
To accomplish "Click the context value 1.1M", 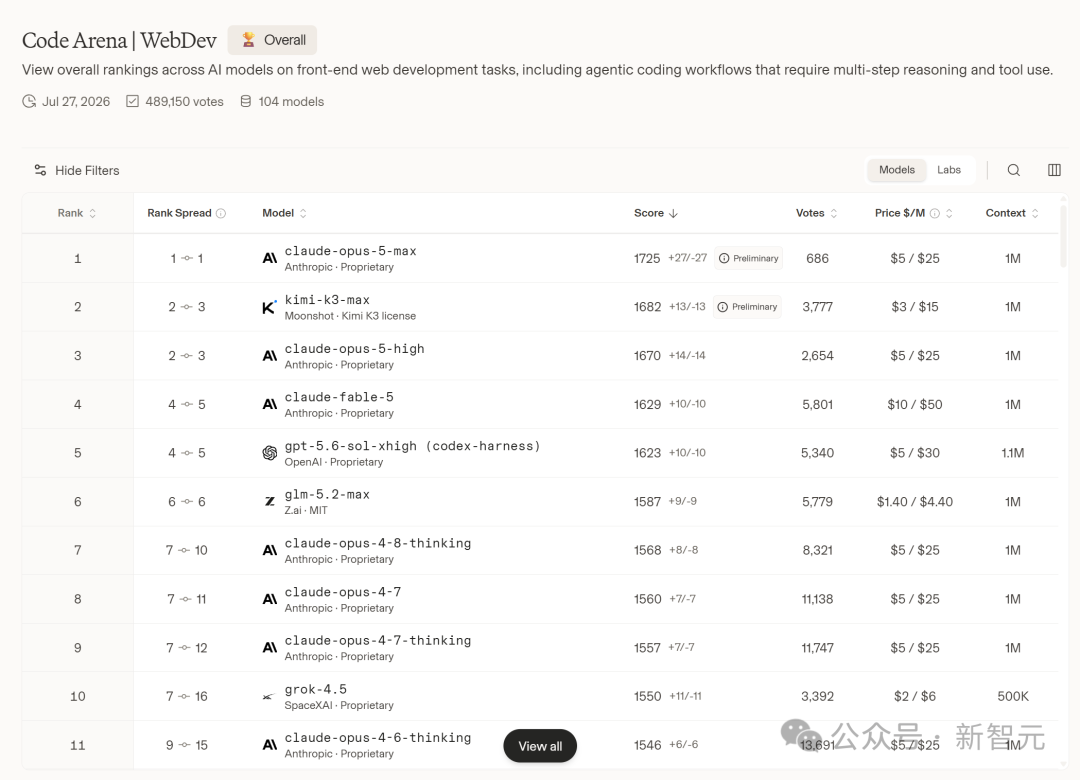I will (1012, 453).
